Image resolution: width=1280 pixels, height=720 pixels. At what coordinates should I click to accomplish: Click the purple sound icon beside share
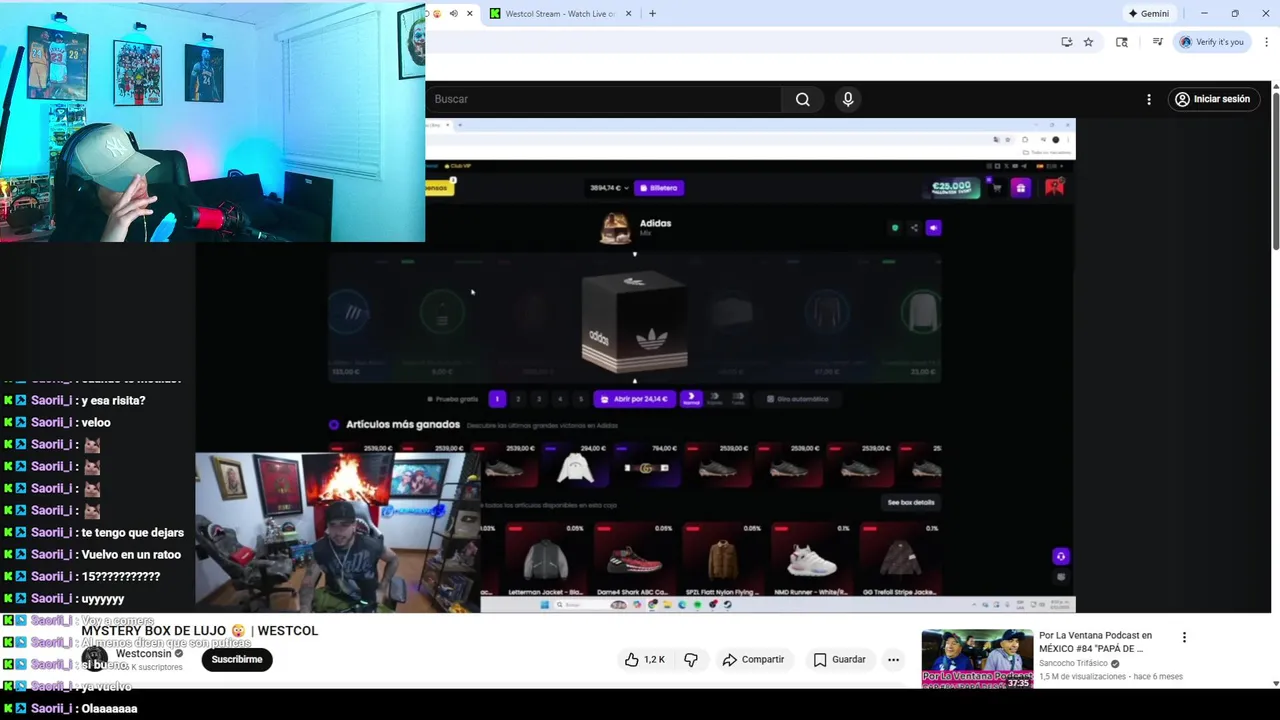click(933, 228)
